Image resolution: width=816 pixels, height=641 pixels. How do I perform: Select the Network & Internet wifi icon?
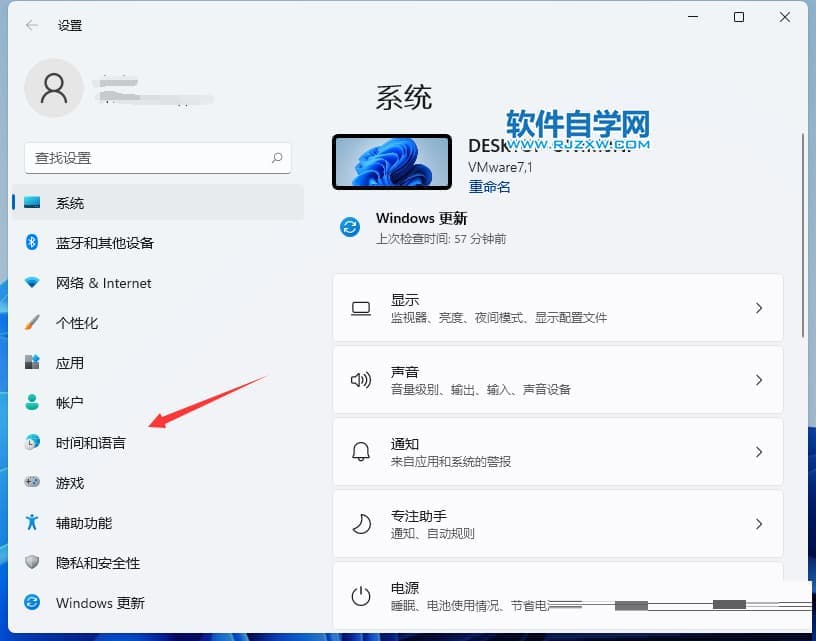tap(32, 283)
